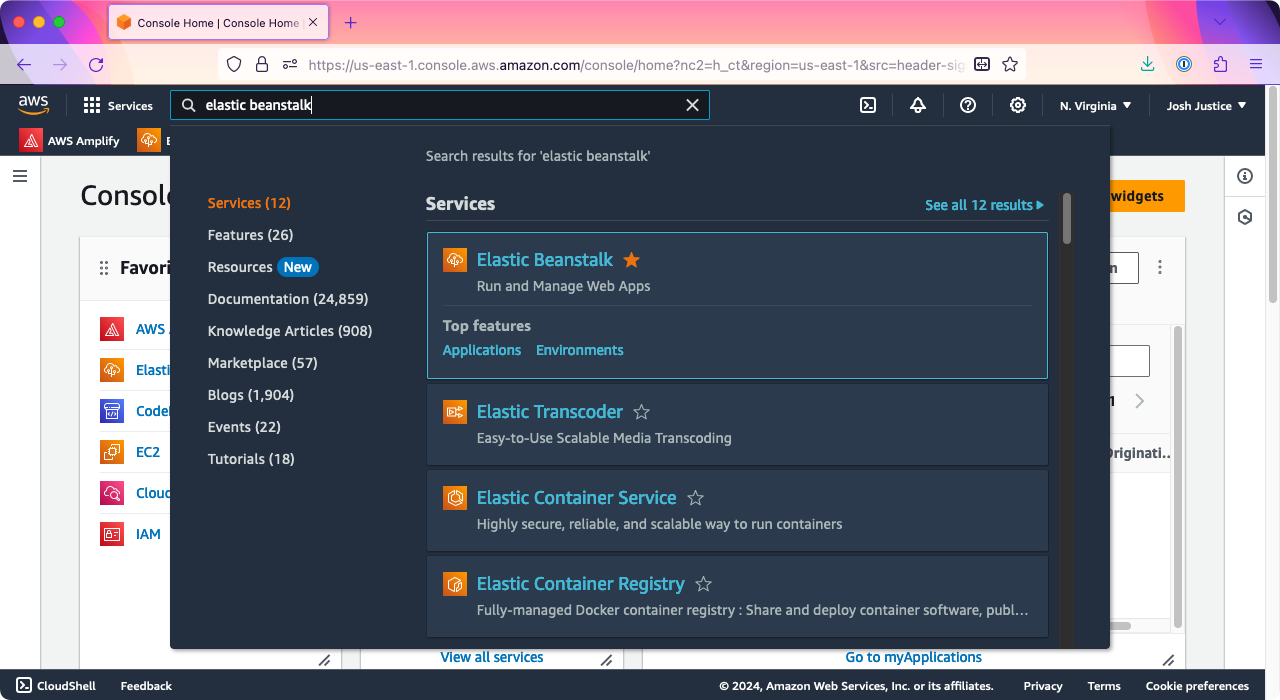Open new browser tab with plus

tap(350, 22)
